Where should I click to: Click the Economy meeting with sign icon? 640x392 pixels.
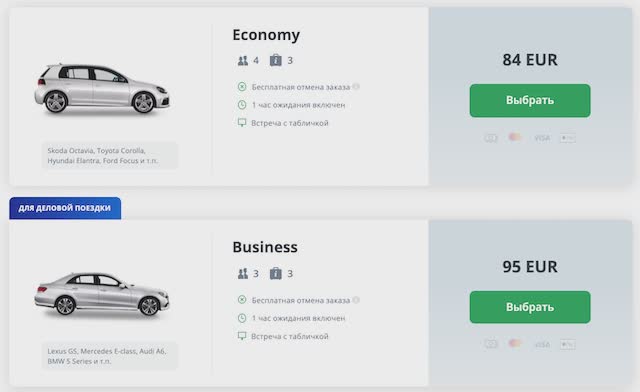(x=242, y=122)
